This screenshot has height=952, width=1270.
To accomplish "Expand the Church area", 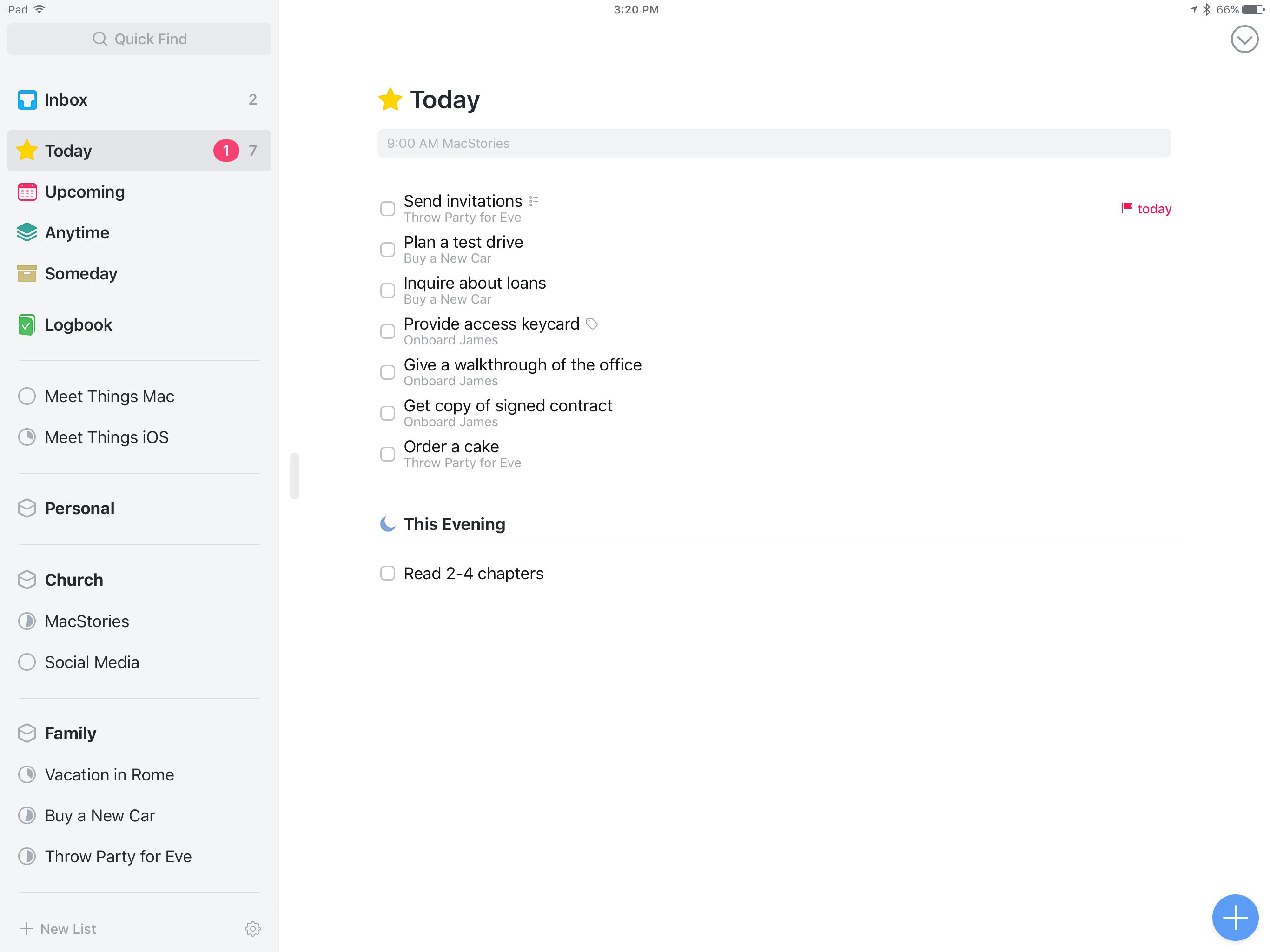I will pyautogui.click(x=74, y=580).
